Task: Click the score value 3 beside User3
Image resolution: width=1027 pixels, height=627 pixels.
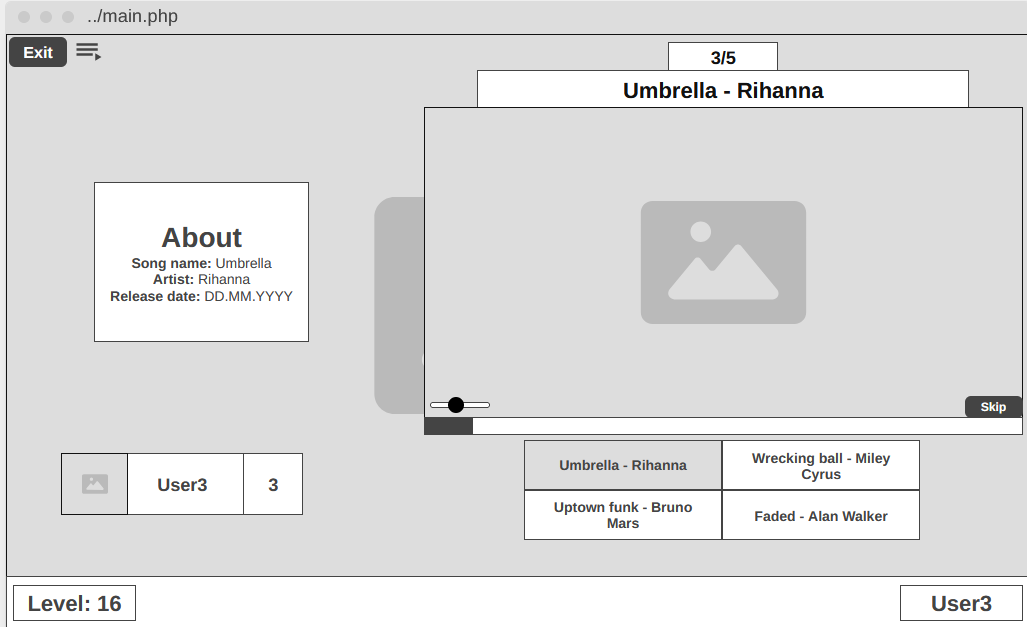Action: (x=273, y=484)
